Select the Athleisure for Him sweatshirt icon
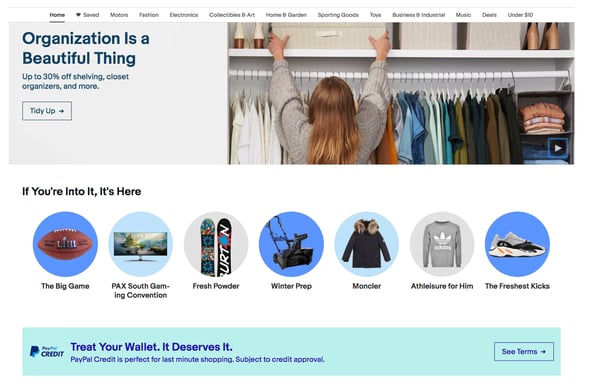600x386 pixels. tap(442, 244)
